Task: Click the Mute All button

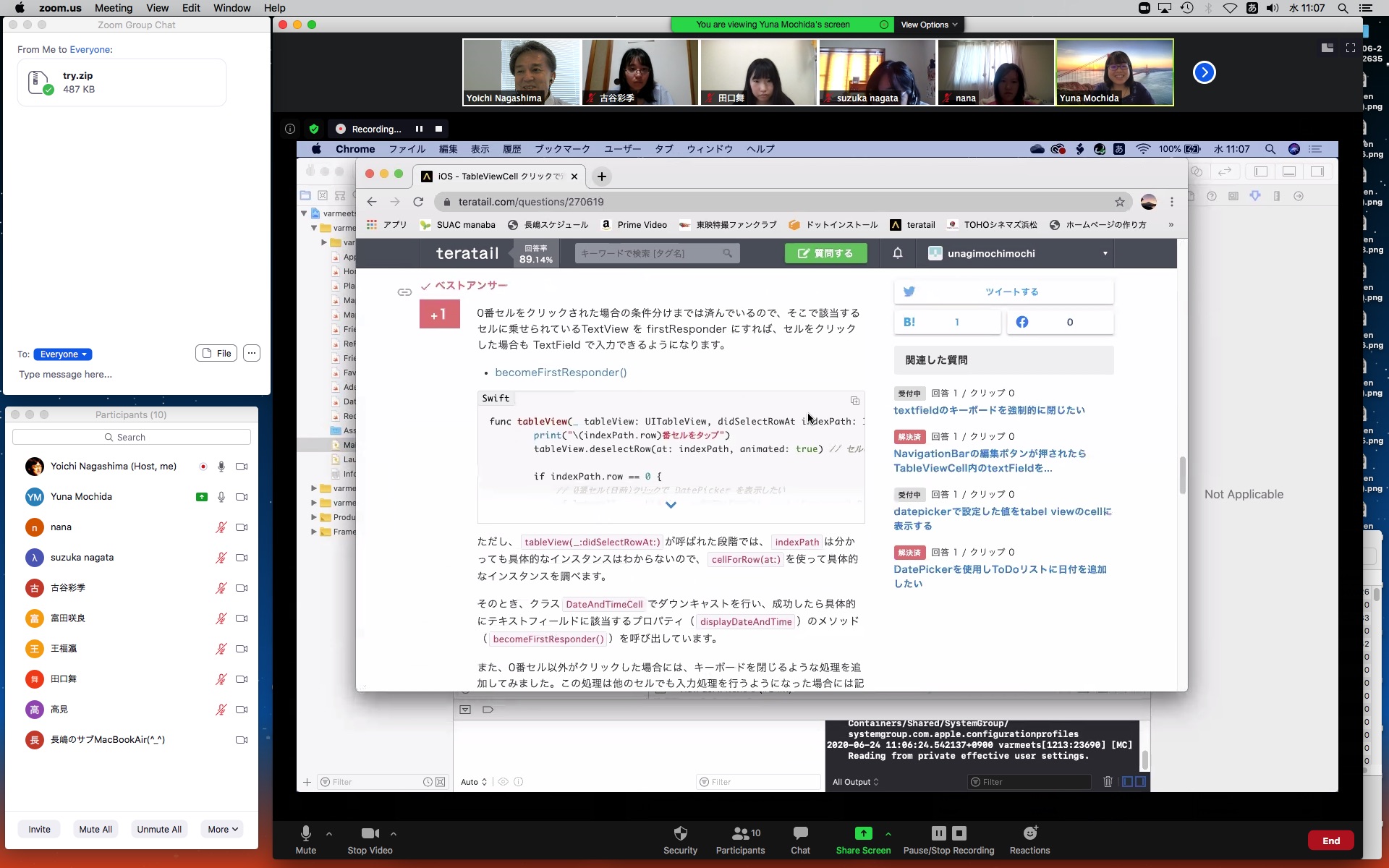Action: [x=95, y=829]
